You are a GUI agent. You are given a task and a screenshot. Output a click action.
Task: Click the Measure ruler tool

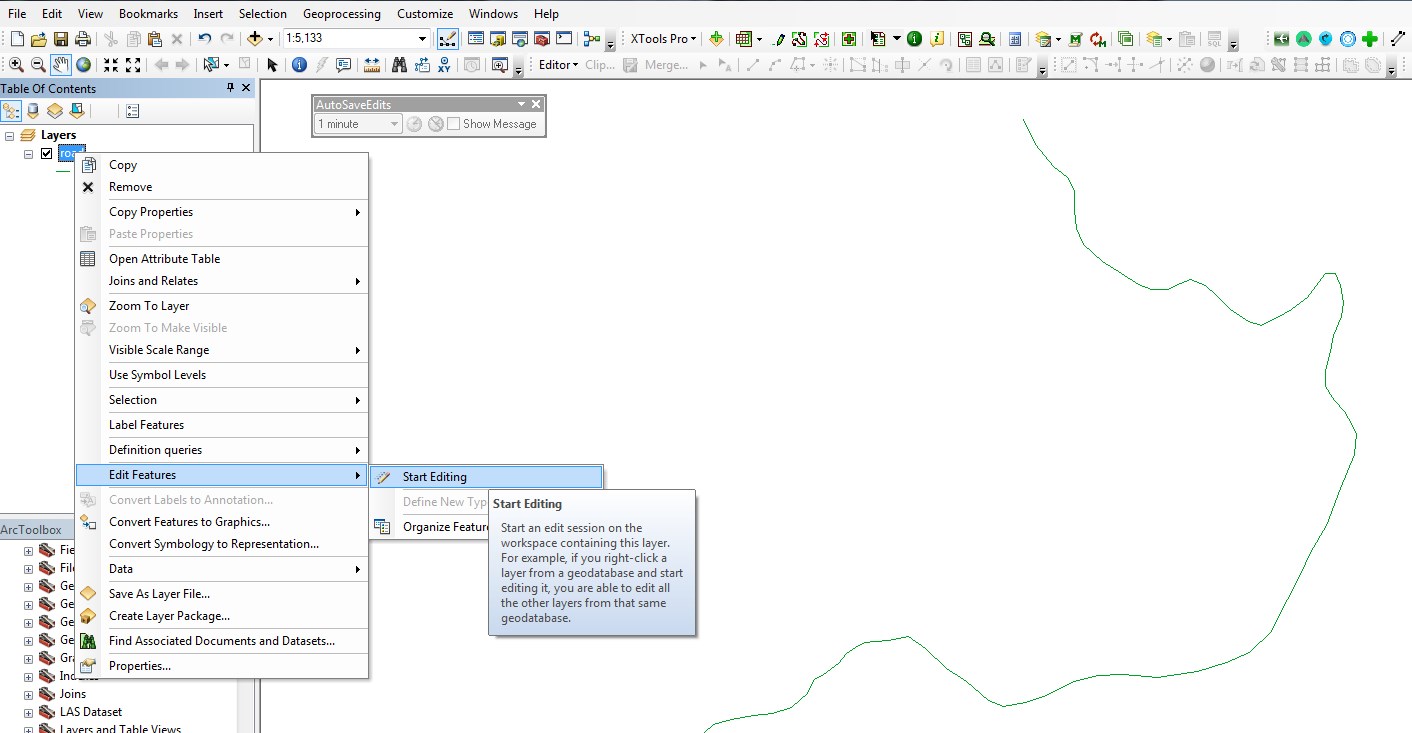(372, 65)
